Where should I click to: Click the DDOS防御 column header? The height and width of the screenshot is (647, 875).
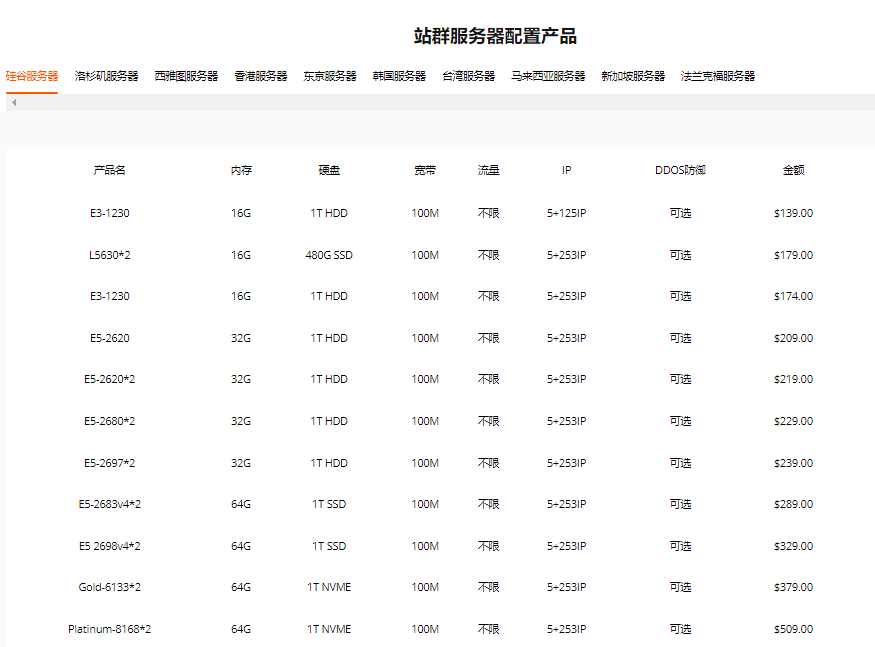pos(680,171)
